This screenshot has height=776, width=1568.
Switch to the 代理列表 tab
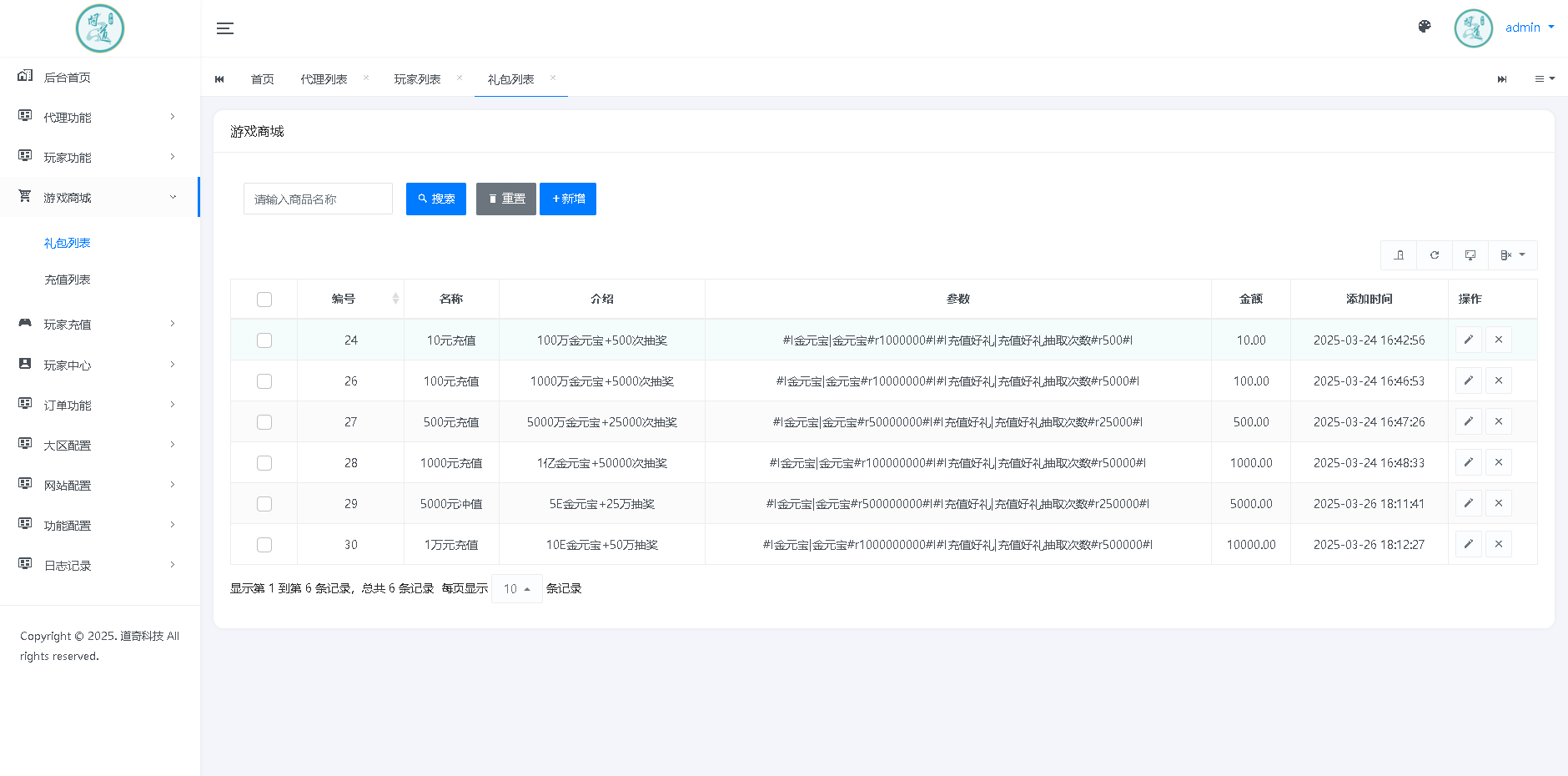tap(324, 79)
